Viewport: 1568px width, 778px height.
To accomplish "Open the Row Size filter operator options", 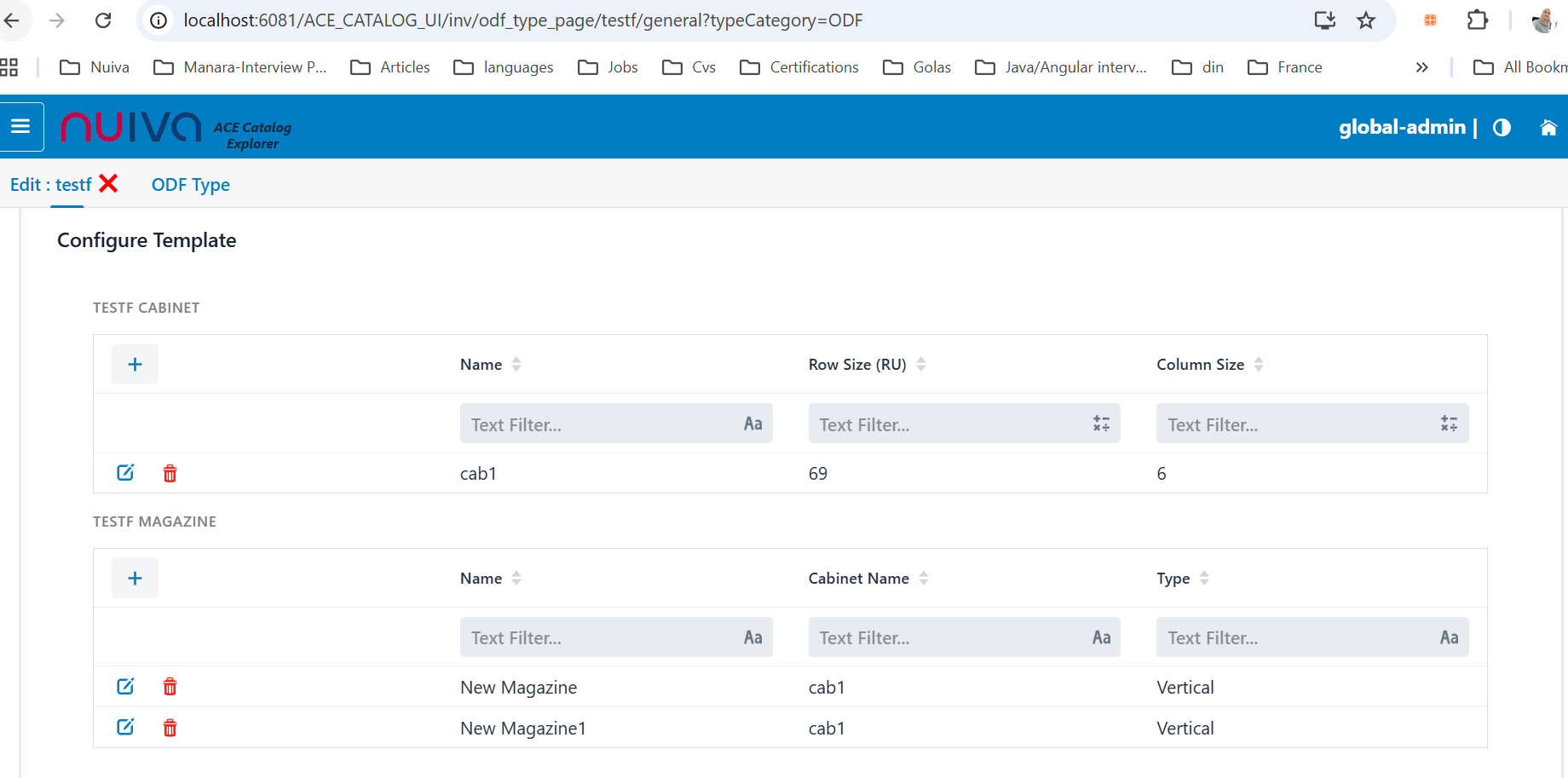I will (x=1101, y=424).
